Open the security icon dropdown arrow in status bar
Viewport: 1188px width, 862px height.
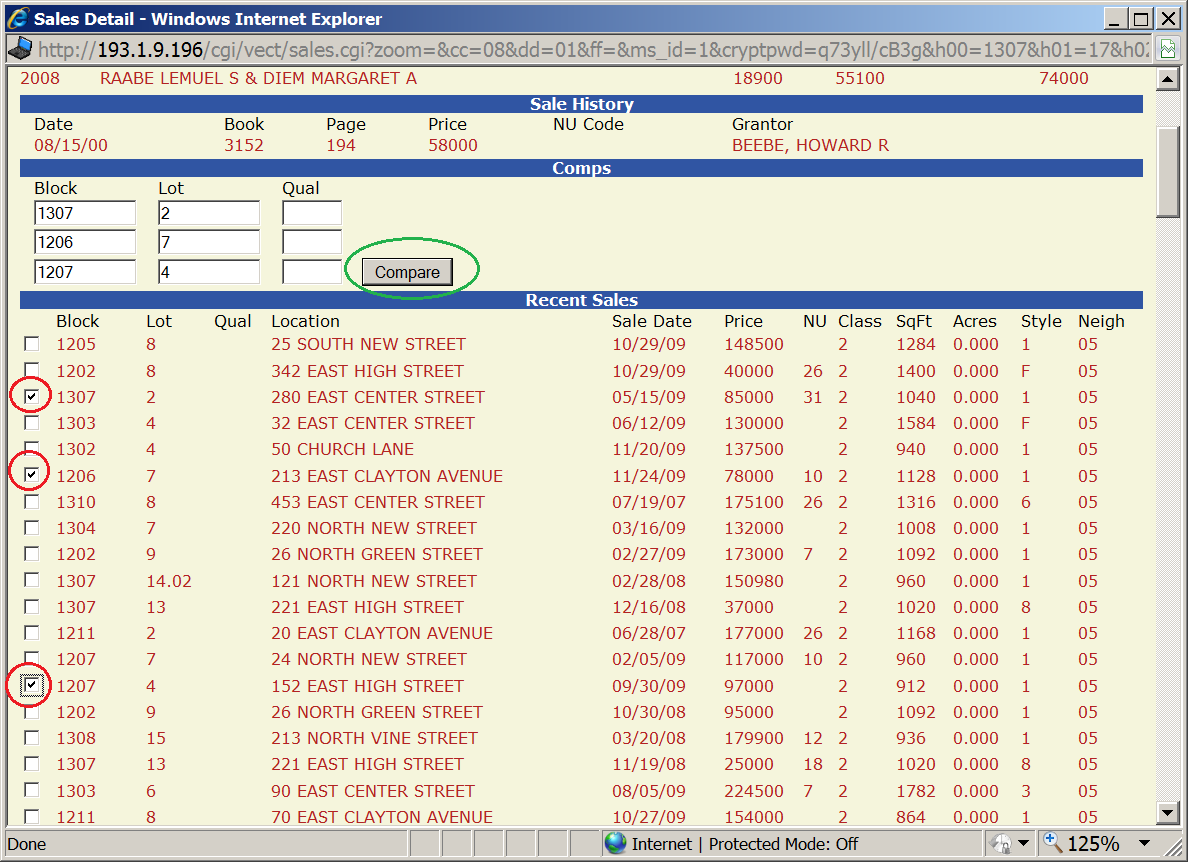[x=1024, y=843]
